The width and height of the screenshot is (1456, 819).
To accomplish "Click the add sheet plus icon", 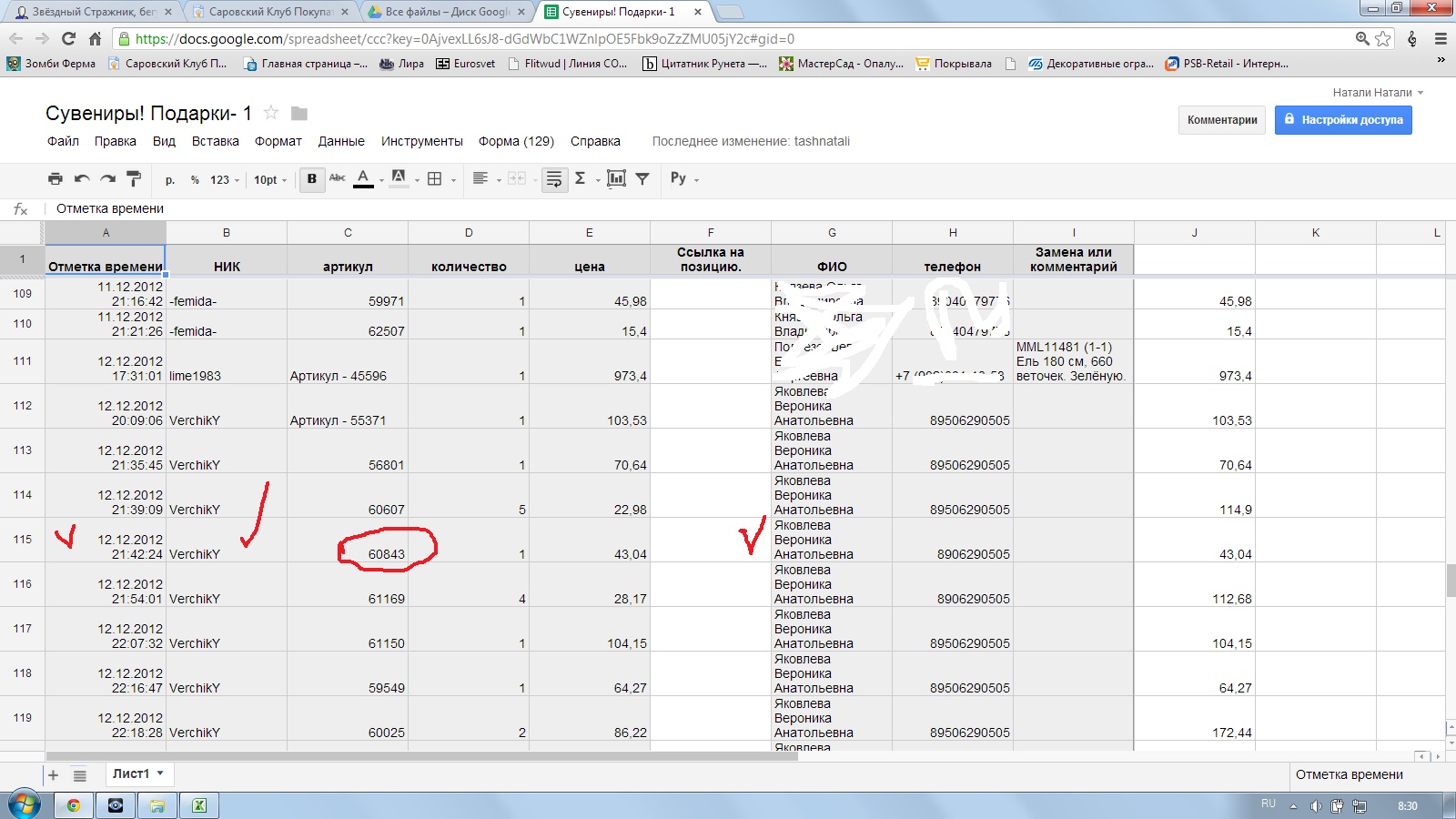I will 53,775.
